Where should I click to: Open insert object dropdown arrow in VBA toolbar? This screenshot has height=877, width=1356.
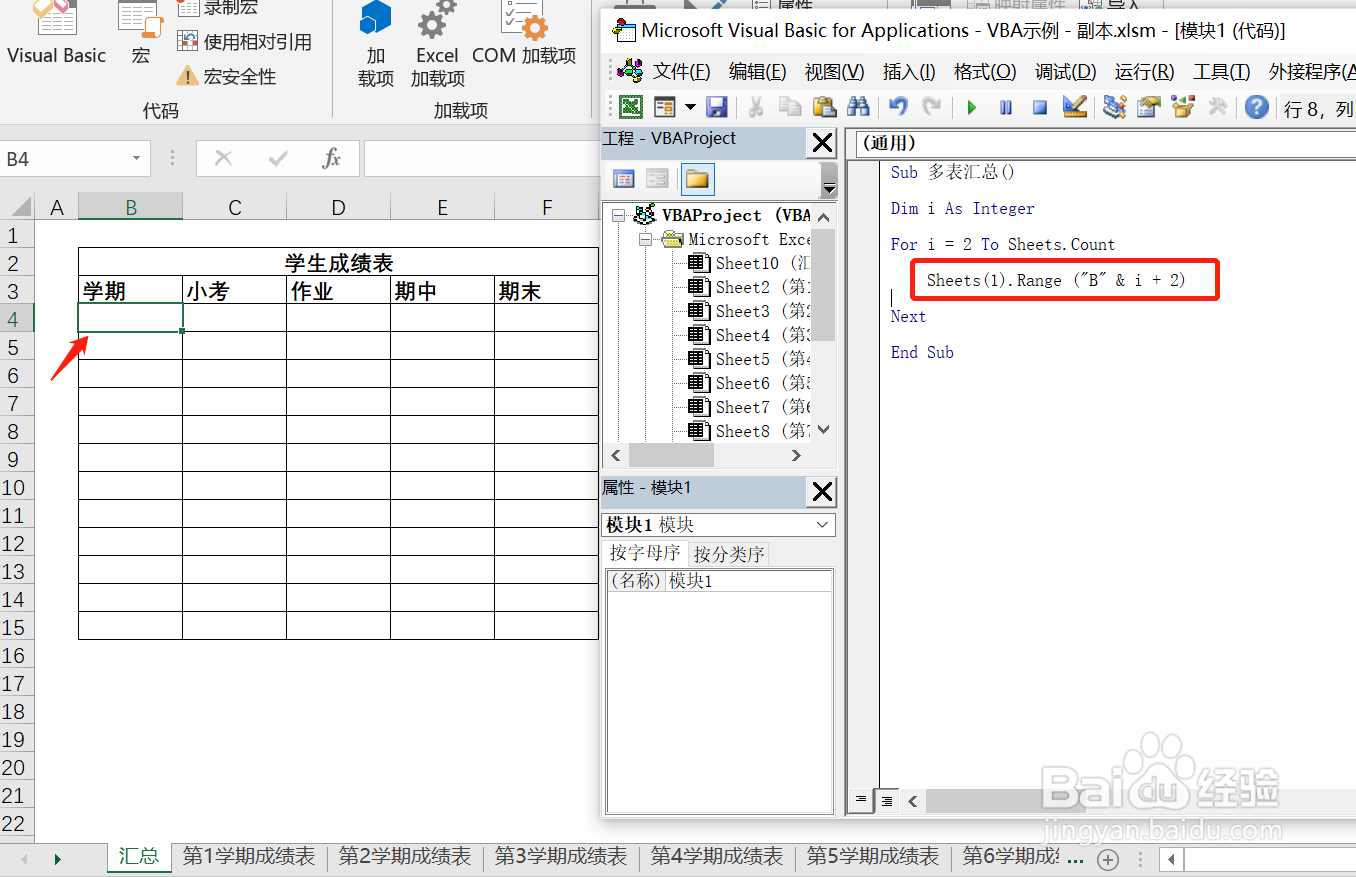(x=690, y=107)
